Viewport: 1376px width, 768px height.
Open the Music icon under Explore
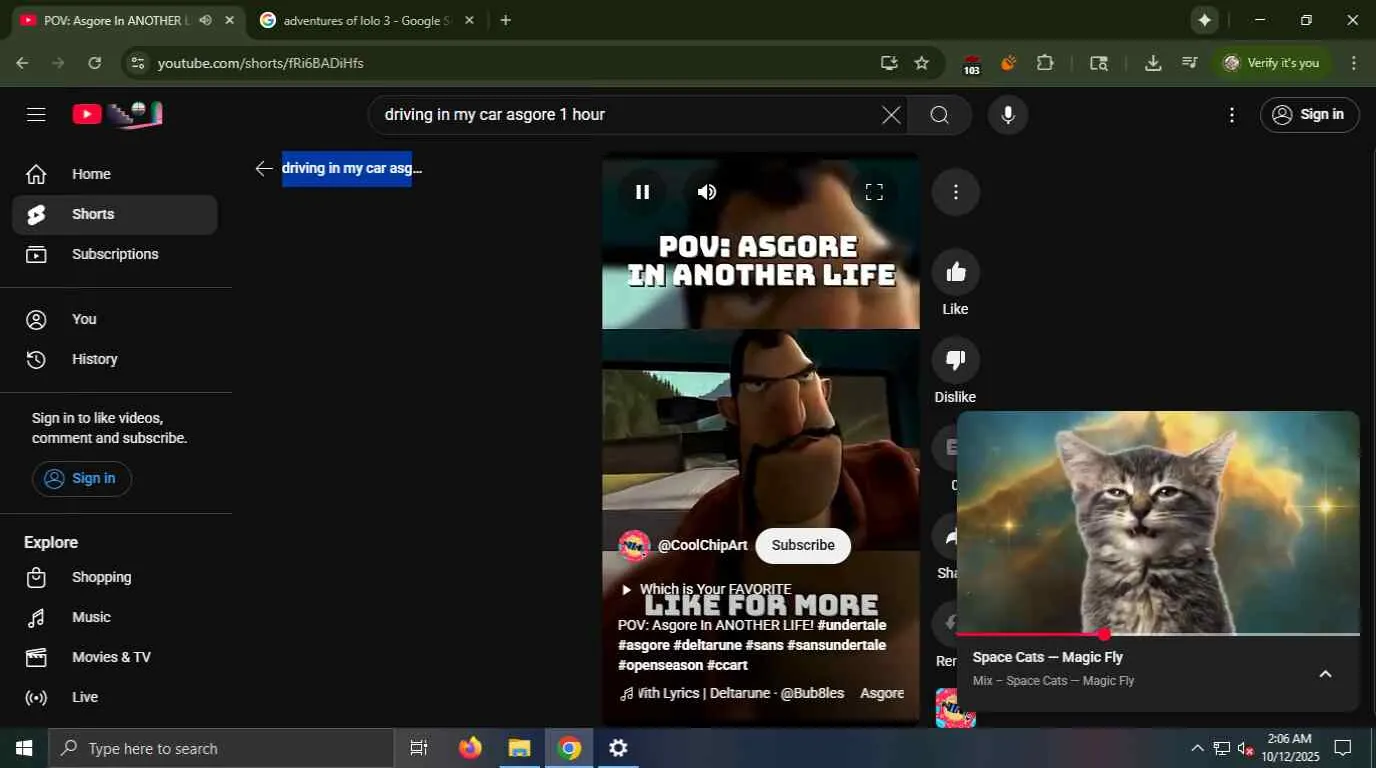(x=36, y=617)
